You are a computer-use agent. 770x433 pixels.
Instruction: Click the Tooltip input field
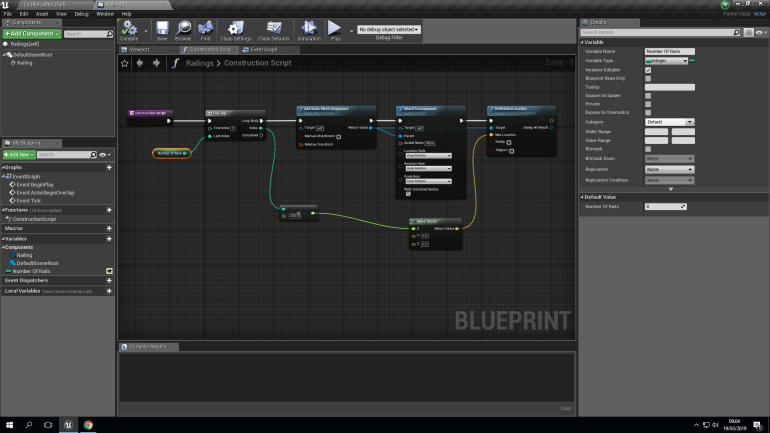(669, 87)
